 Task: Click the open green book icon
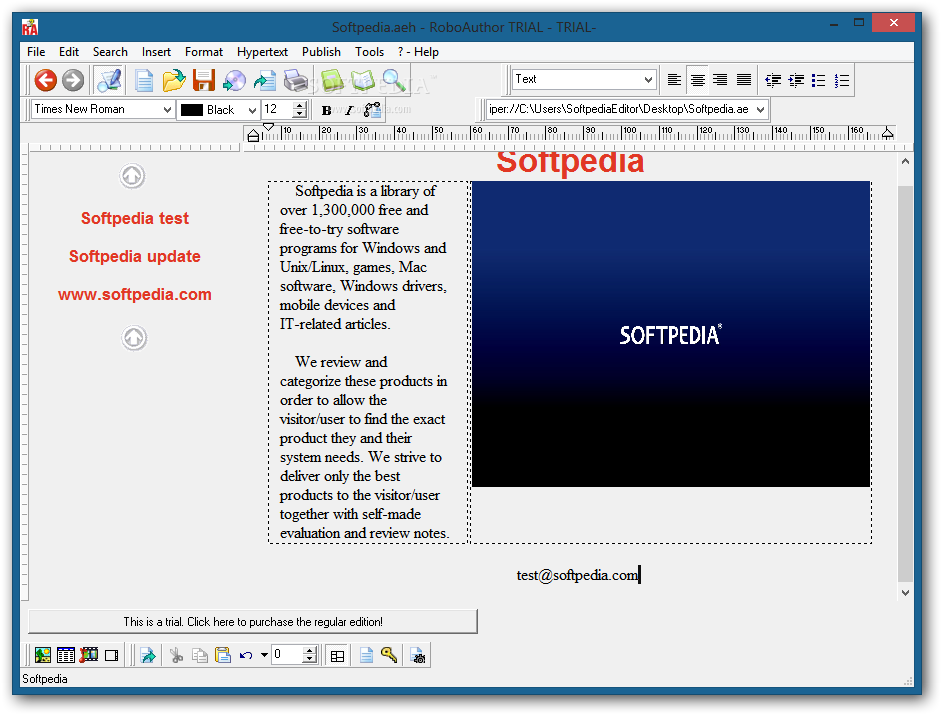[362, 80]
